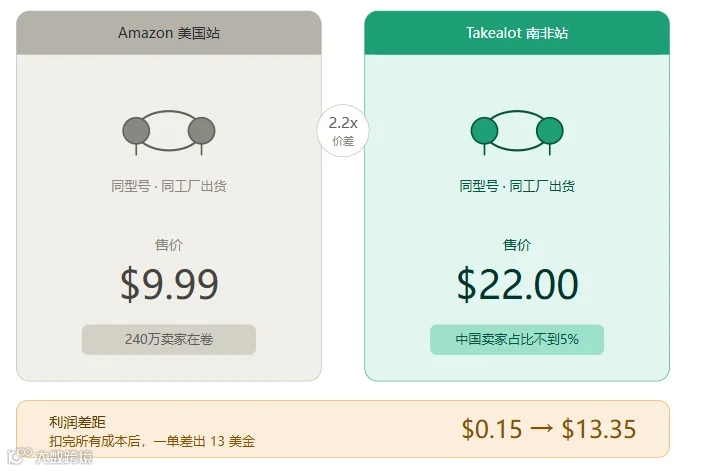Click the $22.00 price text
Viewport: 703px width, 471px height.
tap(517, 284)
